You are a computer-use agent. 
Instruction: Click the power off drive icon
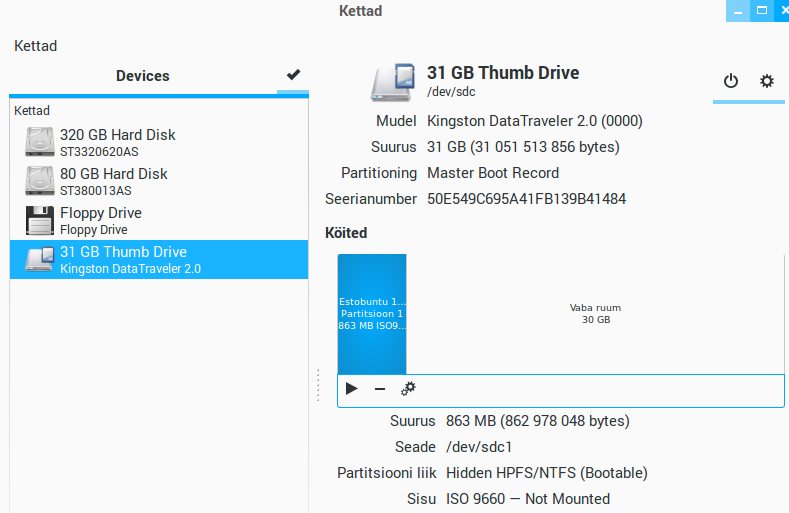click(x=730, y=81)
